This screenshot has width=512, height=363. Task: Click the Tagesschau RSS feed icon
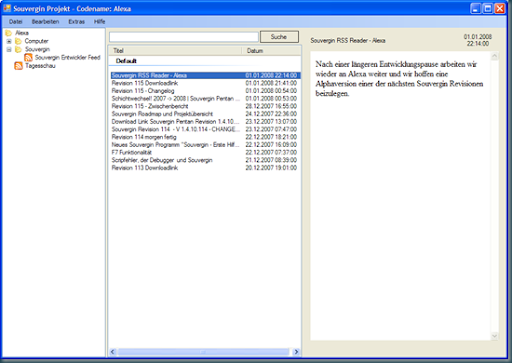18,66
